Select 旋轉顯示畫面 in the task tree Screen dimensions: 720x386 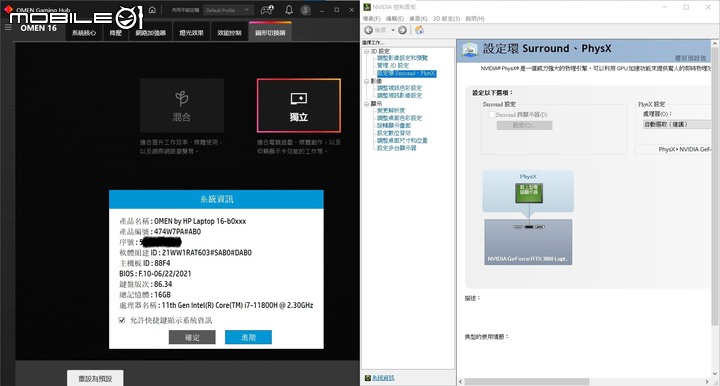pyautogui.click(x=394, y=125)
